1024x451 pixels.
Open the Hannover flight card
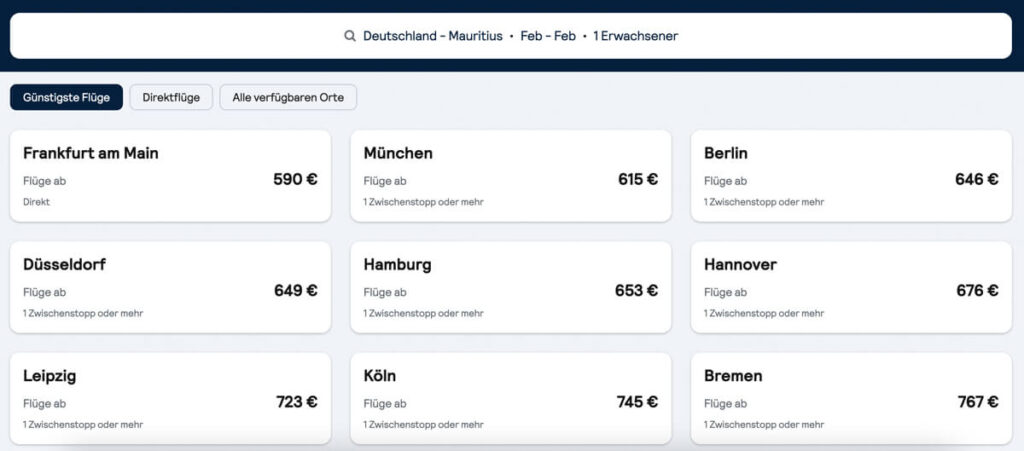tap(852, 287)
